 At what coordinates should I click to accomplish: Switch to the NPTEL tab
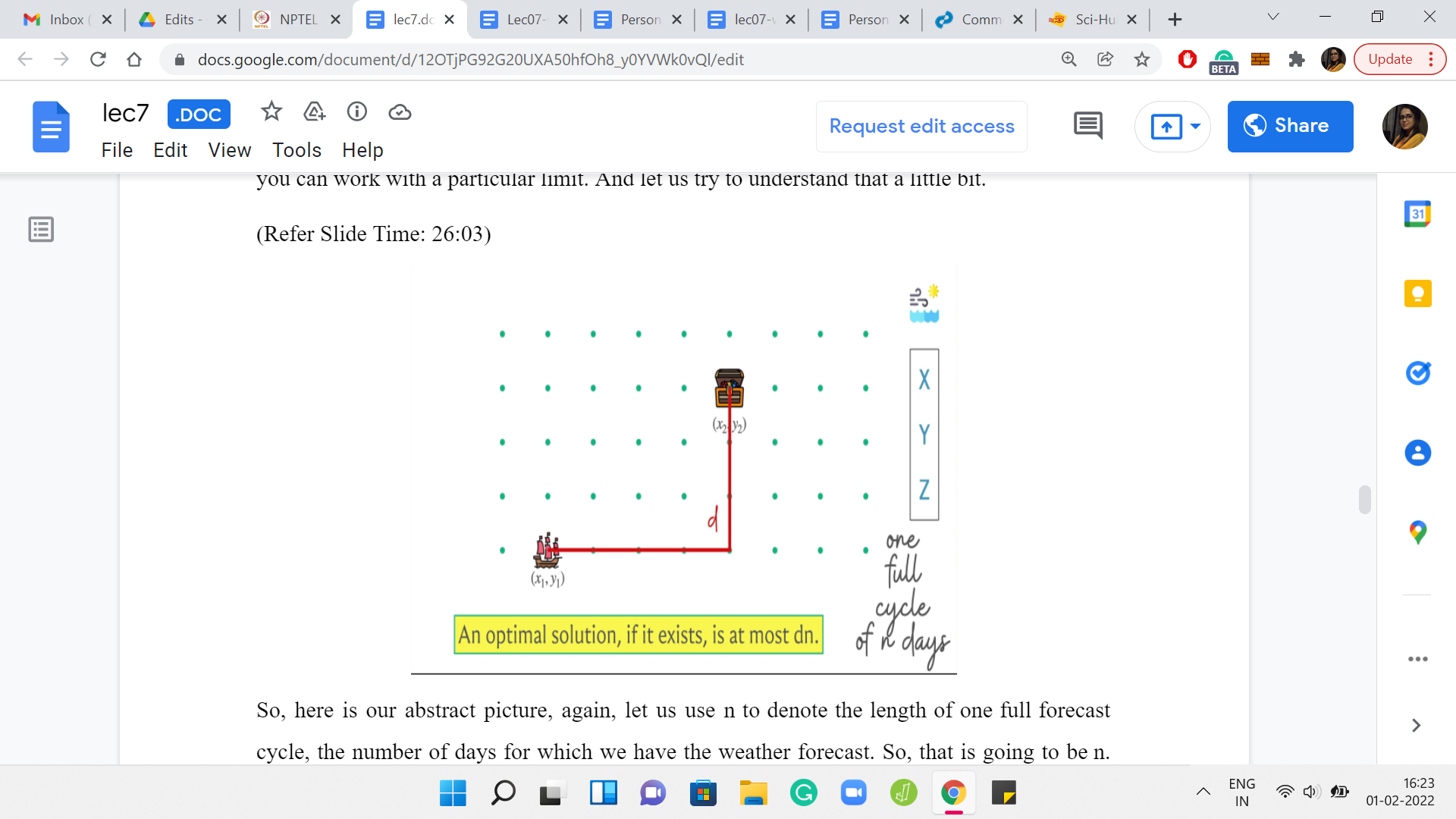tap(296, 20)
